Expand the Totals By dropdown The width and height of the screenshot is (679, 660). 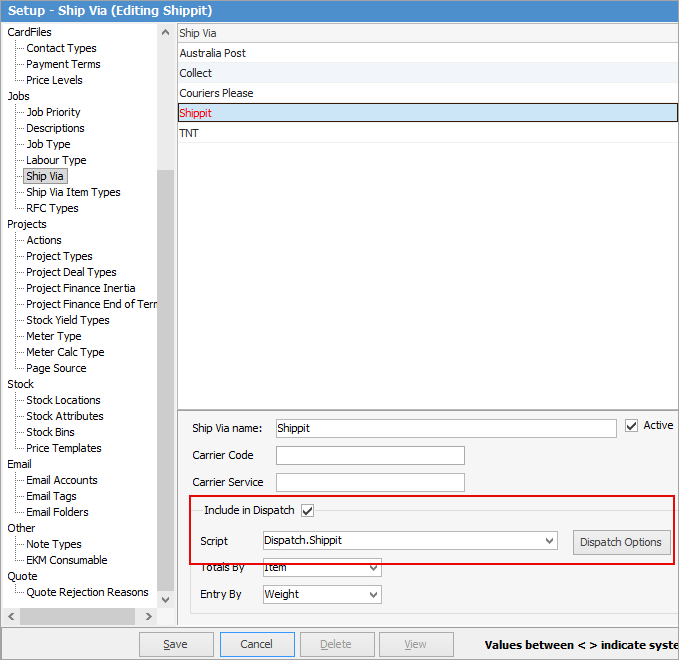(x=373, y=568)
